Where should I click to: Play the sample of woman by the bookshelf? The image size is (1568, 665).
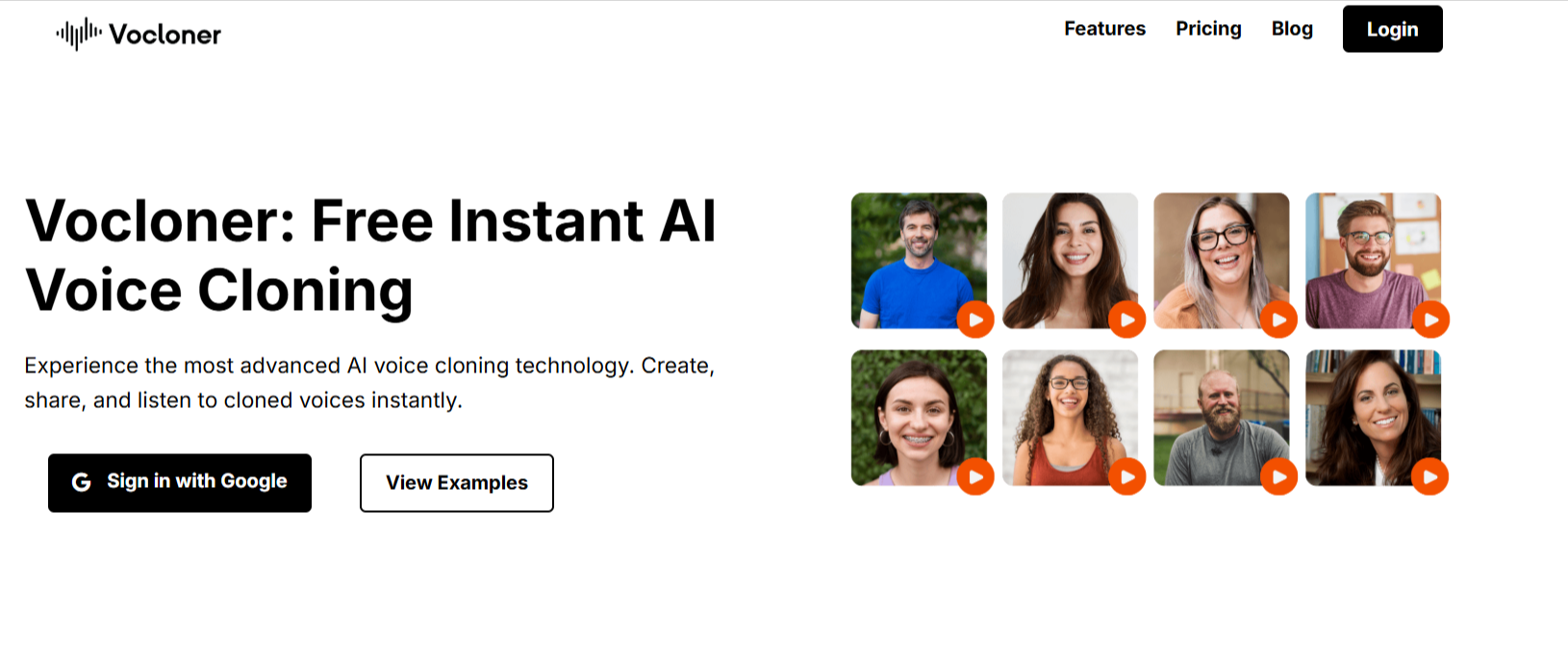[1430, 476]
